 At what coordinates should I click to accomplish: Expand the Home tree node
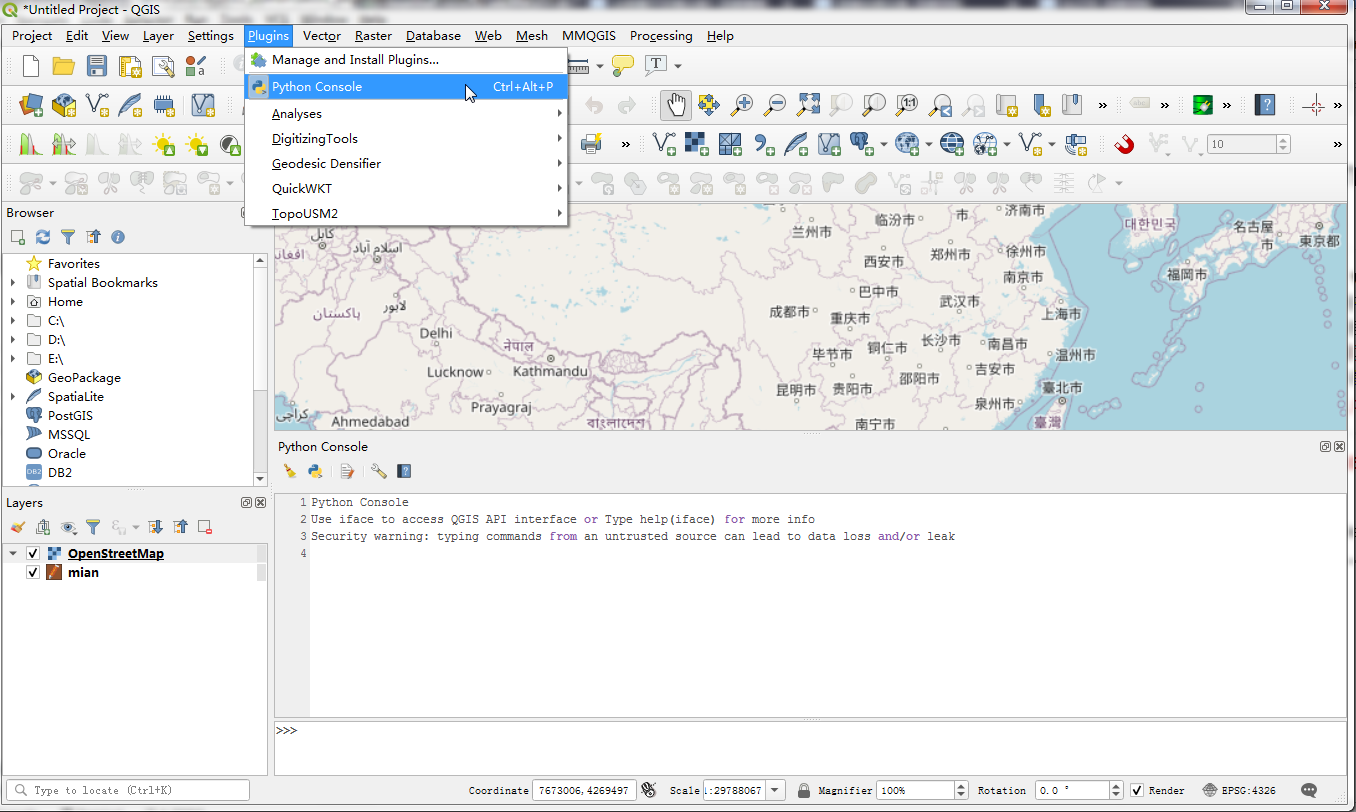13,302
